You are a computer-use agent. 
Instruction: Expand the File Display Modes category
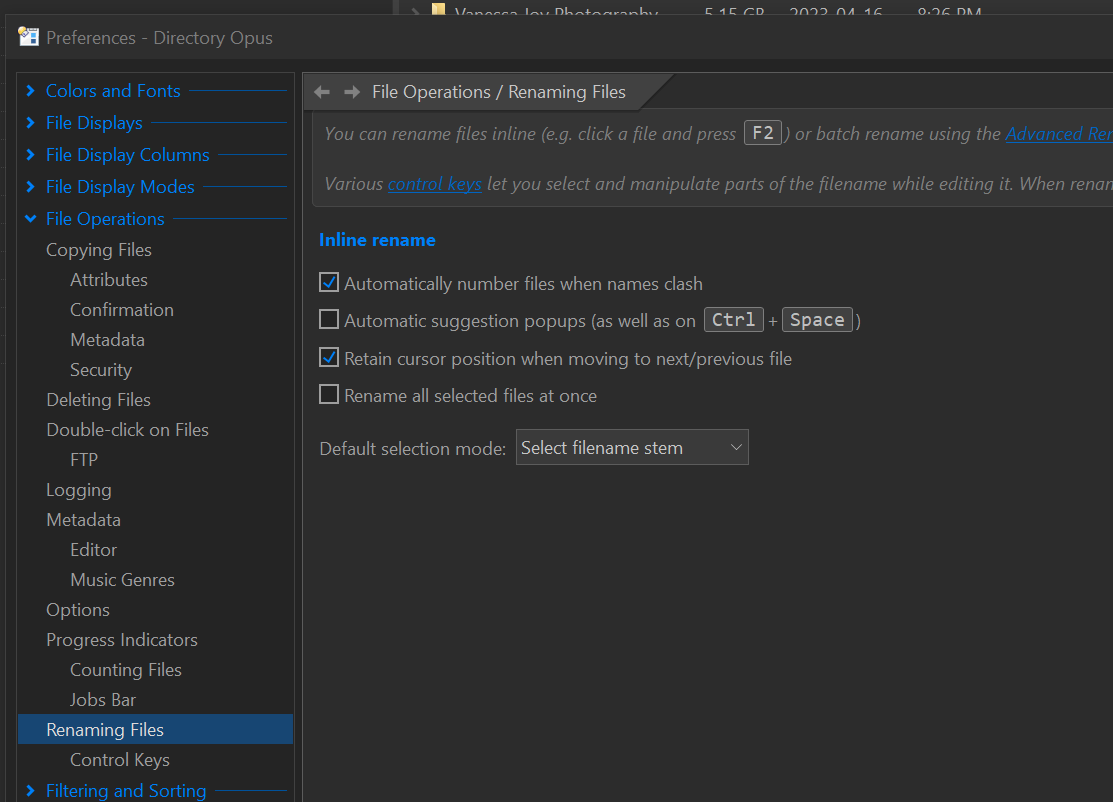click(x=31, y=186)
